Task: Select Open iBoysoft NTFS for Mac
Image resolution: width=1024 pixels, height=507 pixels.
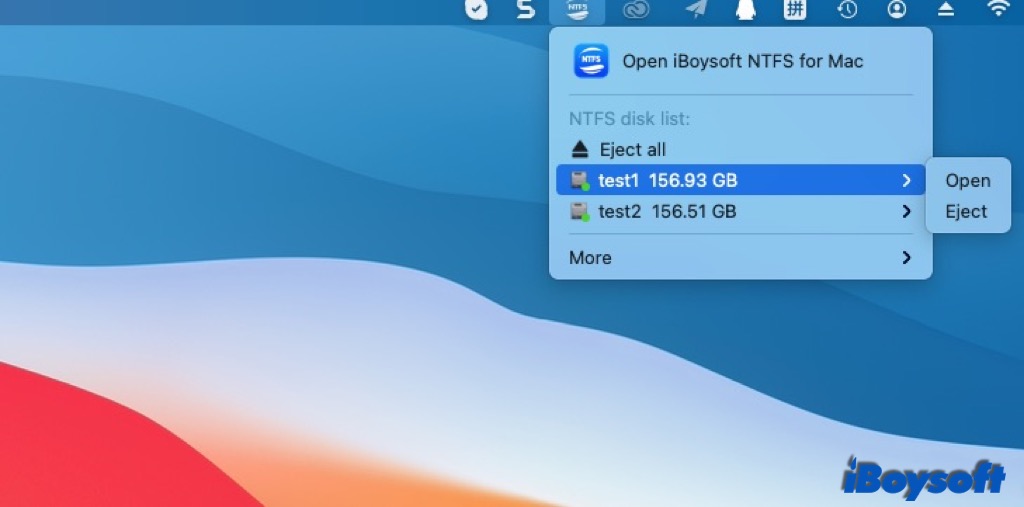Action: (x=742, y=61)
